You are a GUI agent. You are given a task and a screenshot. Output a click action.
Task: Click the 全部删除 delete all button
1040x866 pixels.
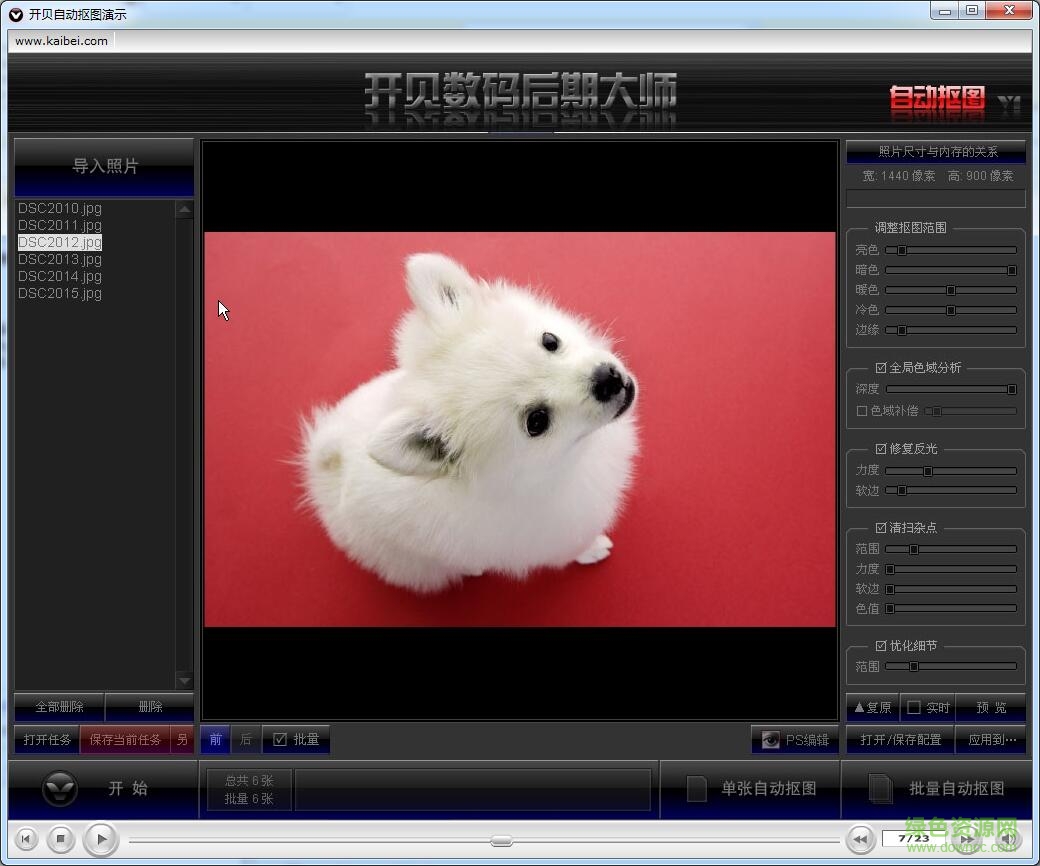[59, 707]
